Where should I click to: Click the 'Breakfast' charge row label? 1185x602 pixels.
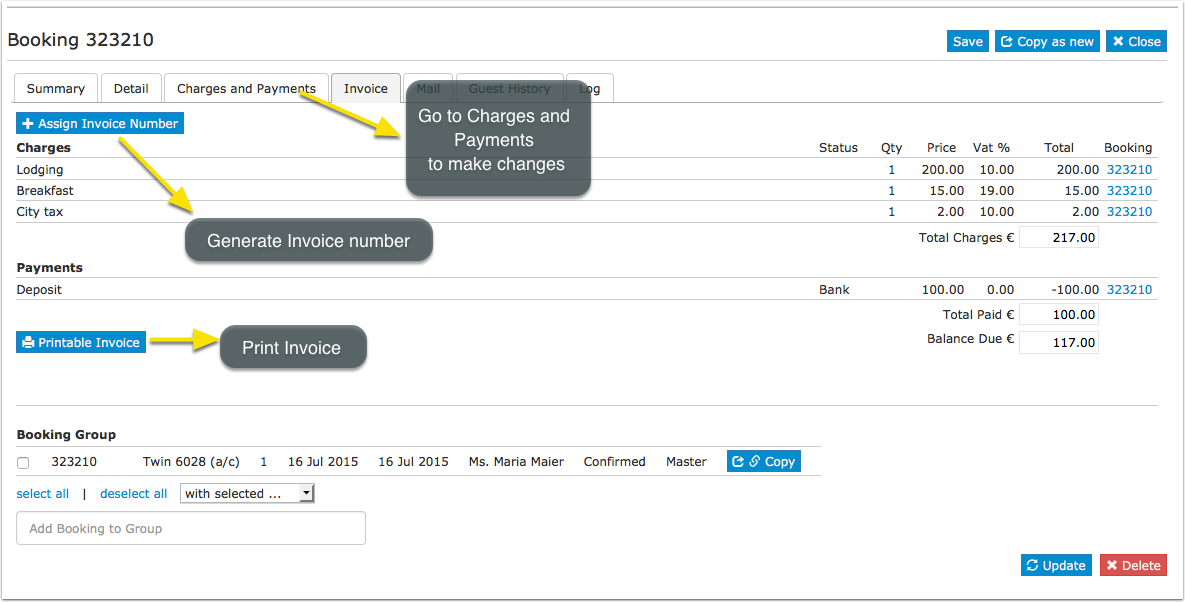(45, 190)
